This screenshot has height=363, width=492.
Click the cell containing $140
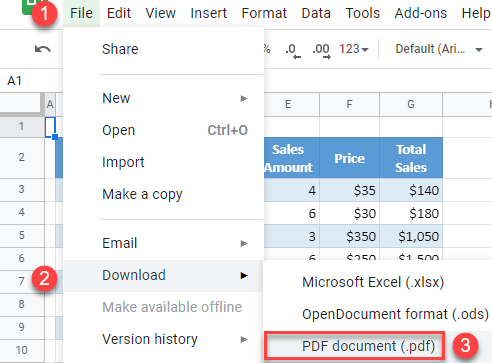coord(411,190)
